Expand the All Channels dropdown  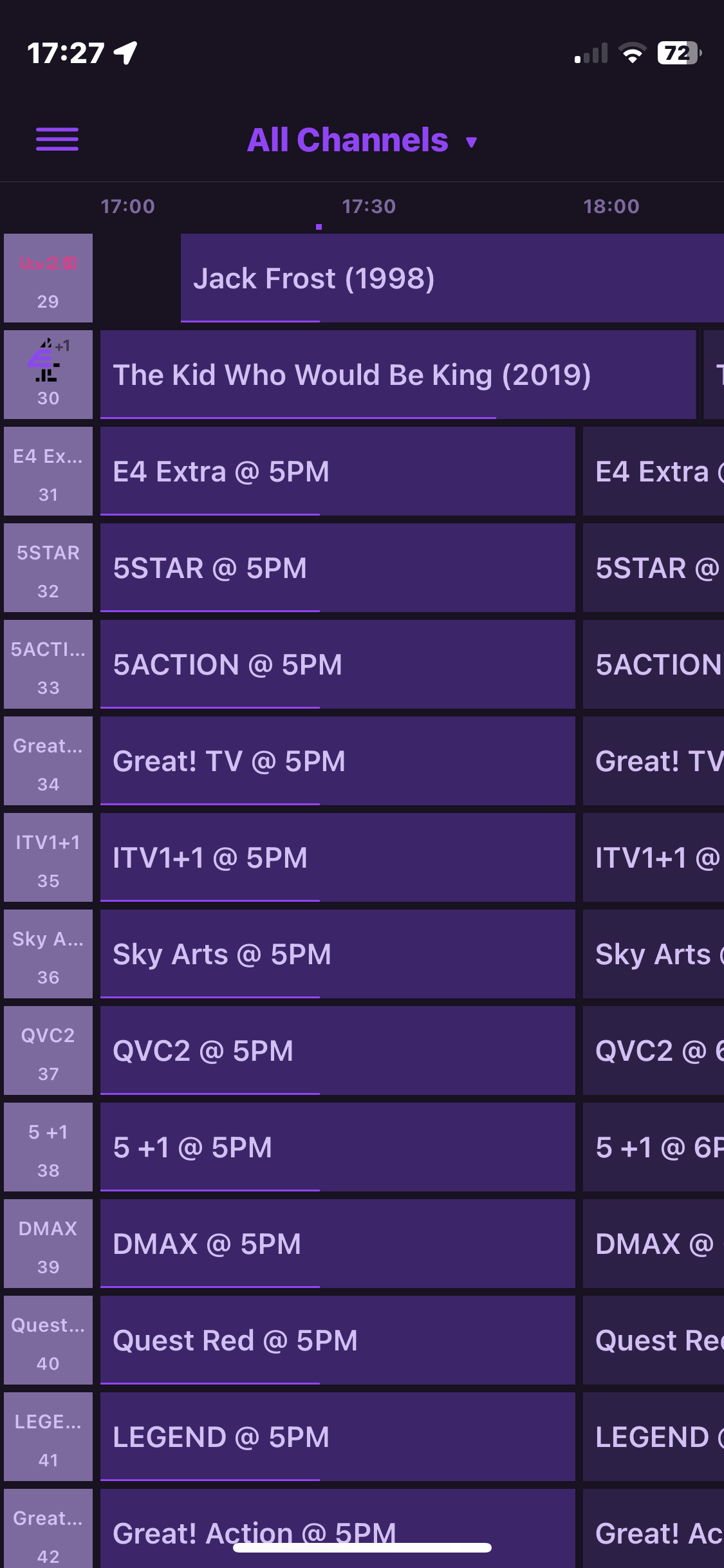point(362,140)
